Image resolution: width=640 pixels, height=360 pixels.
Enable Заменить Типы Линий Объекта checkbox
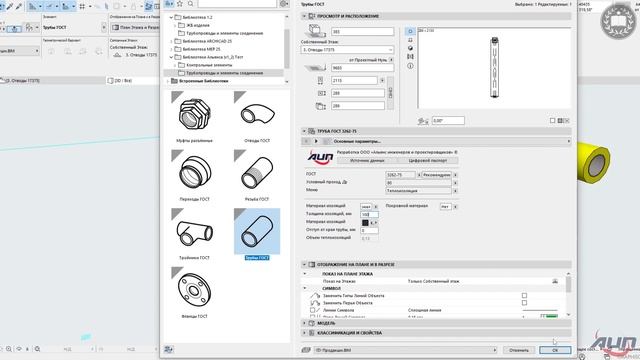[524, 296]
